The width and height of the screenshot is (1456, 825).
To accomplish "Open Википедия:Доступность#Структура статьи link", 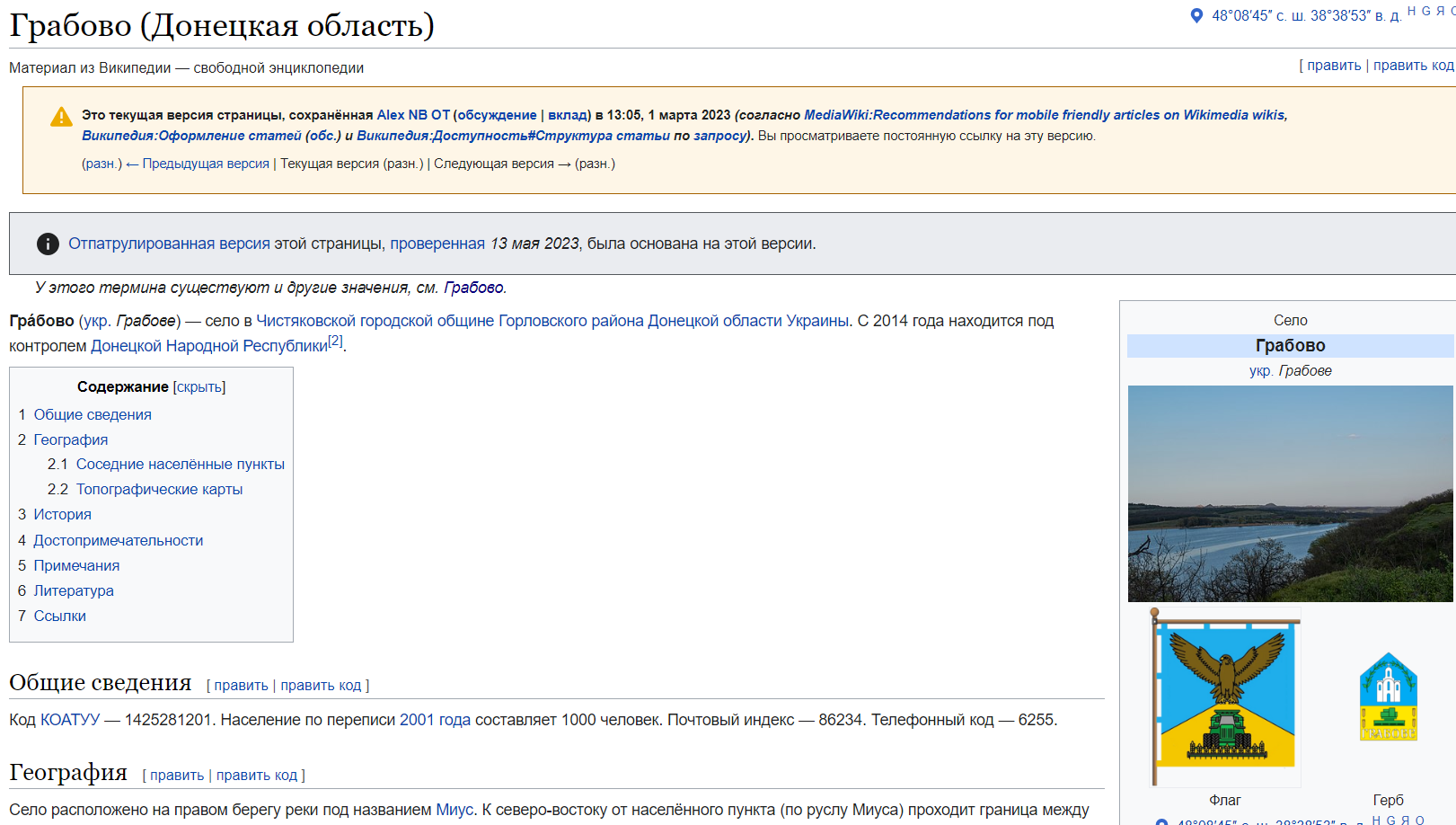I will pyautogui.click(x=513, y=136).
